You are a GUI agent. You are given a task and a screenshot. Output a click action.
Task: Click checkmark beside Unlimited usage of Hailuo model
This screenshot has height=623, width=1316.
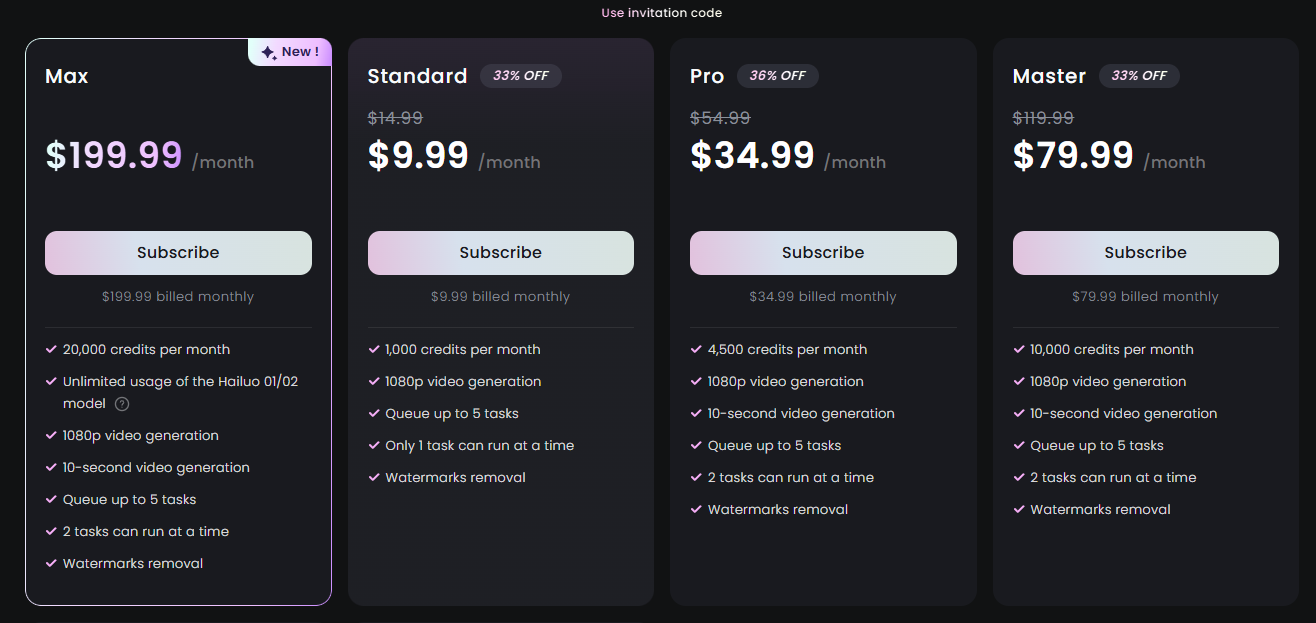tap(51, 381)
